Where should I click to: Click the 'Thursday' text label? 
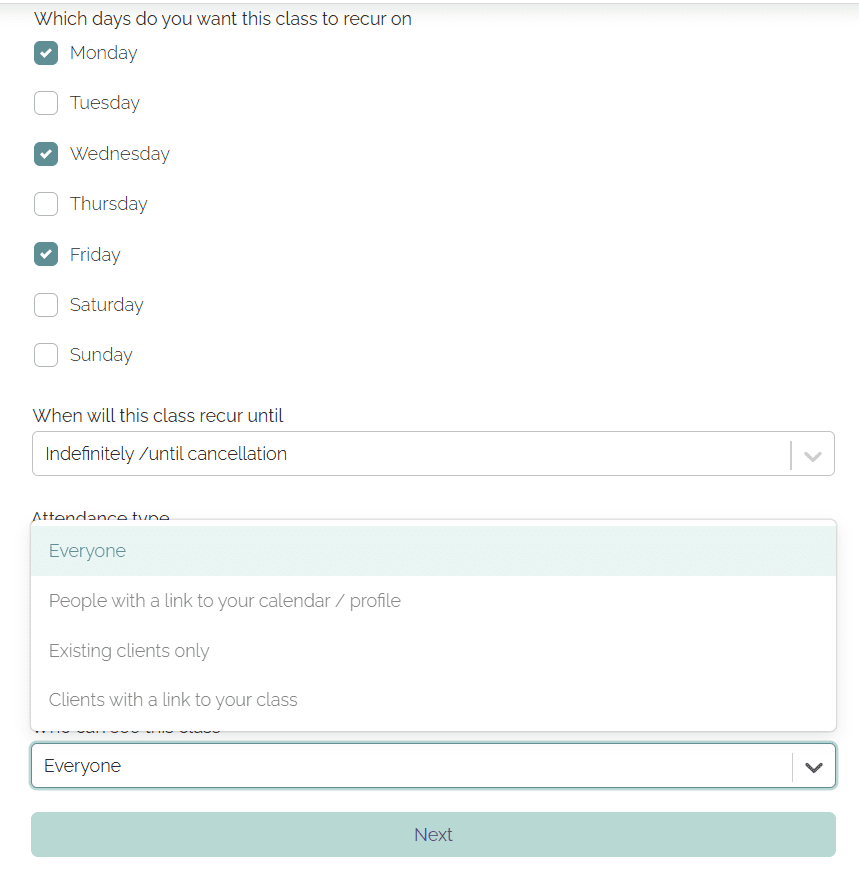pyautogui.click(x=109, y=204)
